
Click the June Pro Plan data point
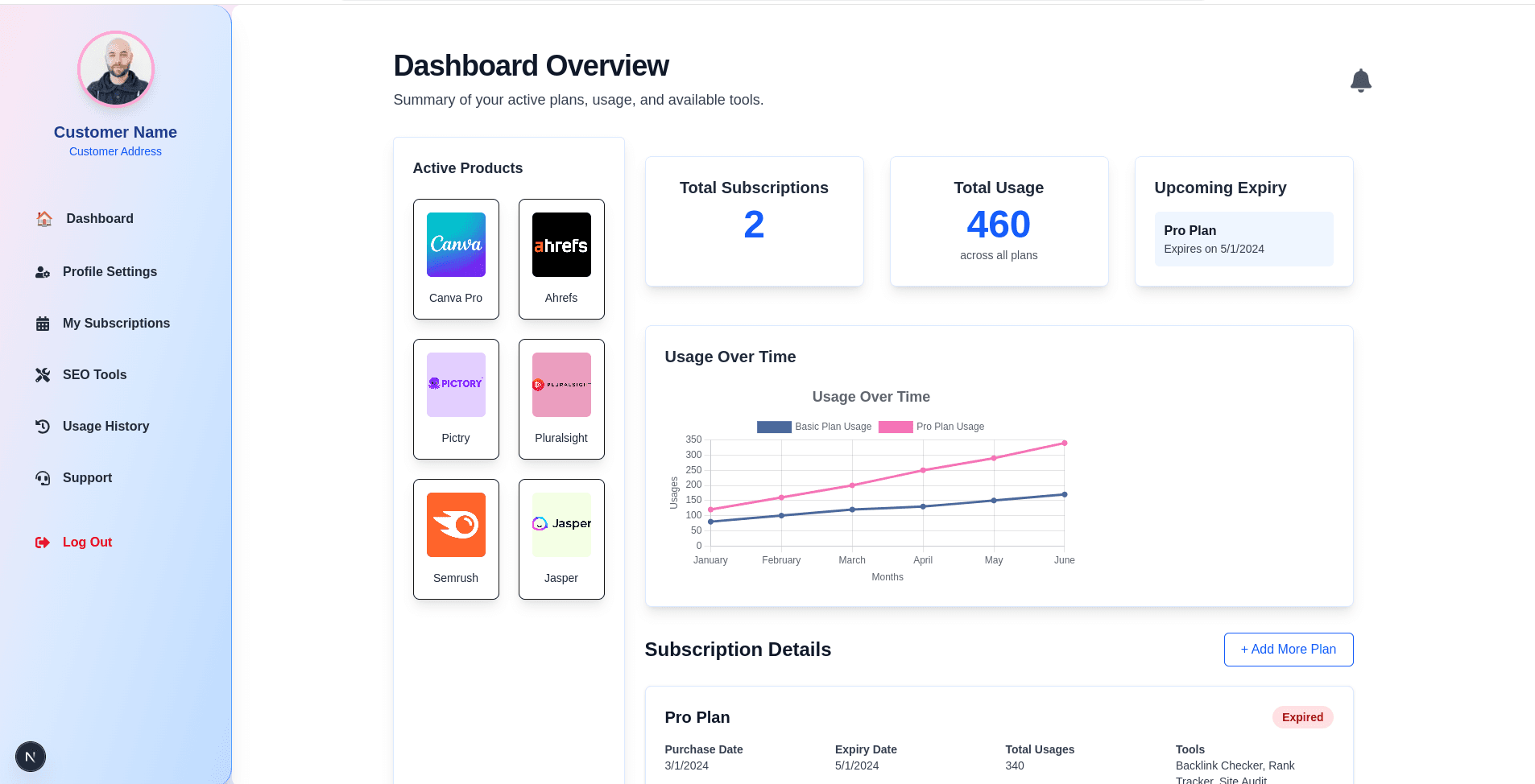(1064, 444)
